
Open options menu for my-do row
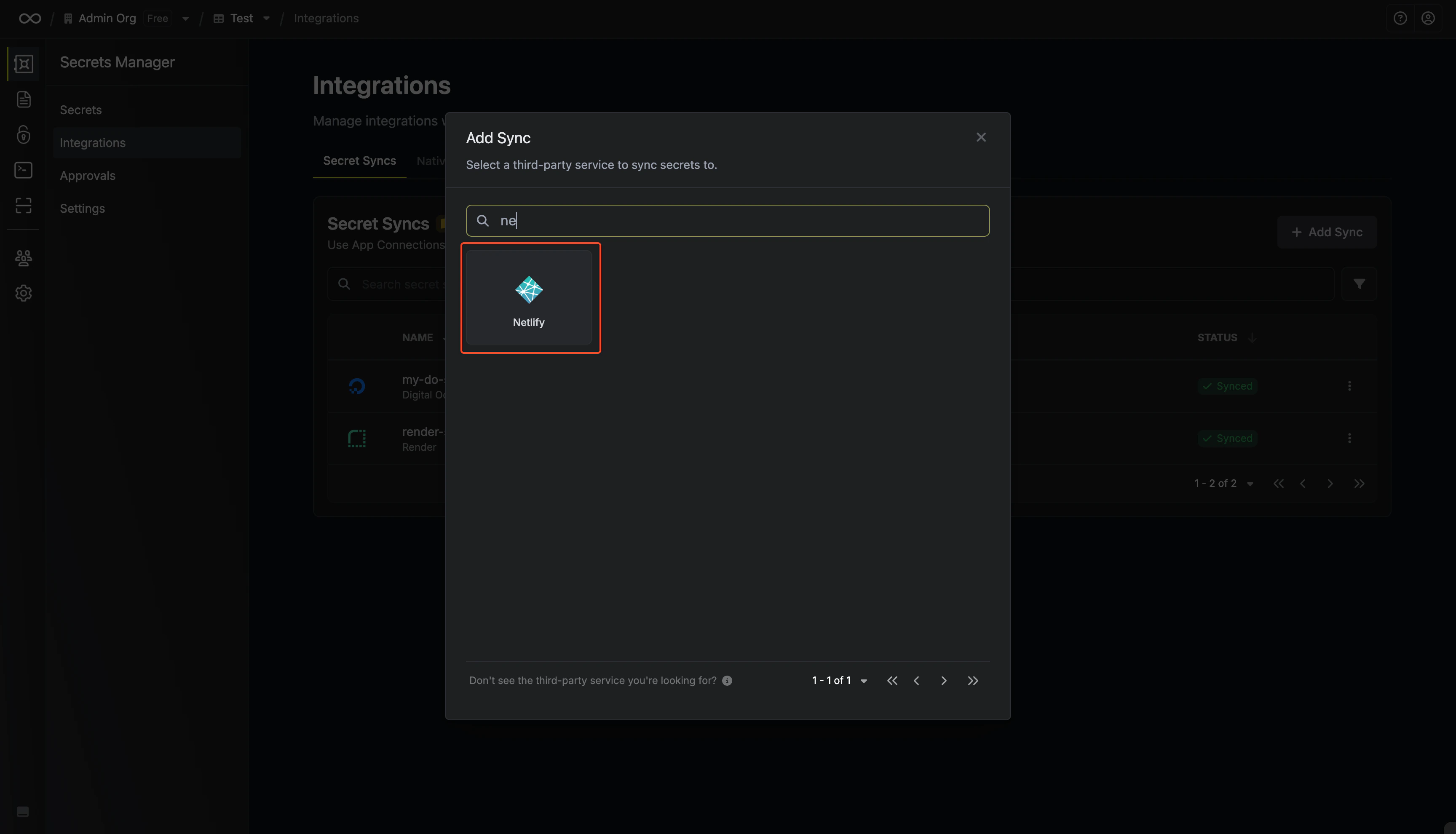click(x=1349, y=386)
